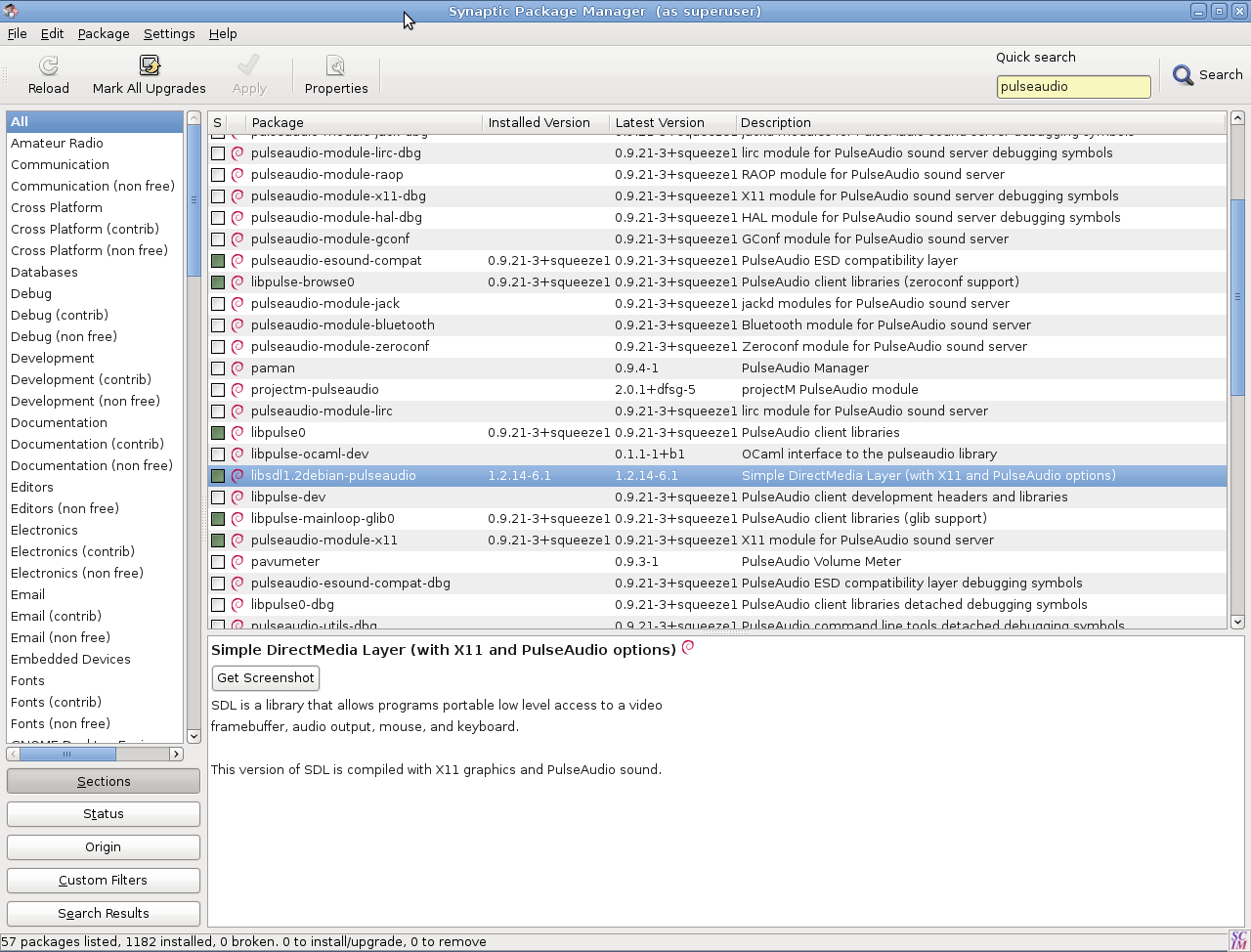Click Debian swirl icon of libpulse-ocaml-dev row

237,454
